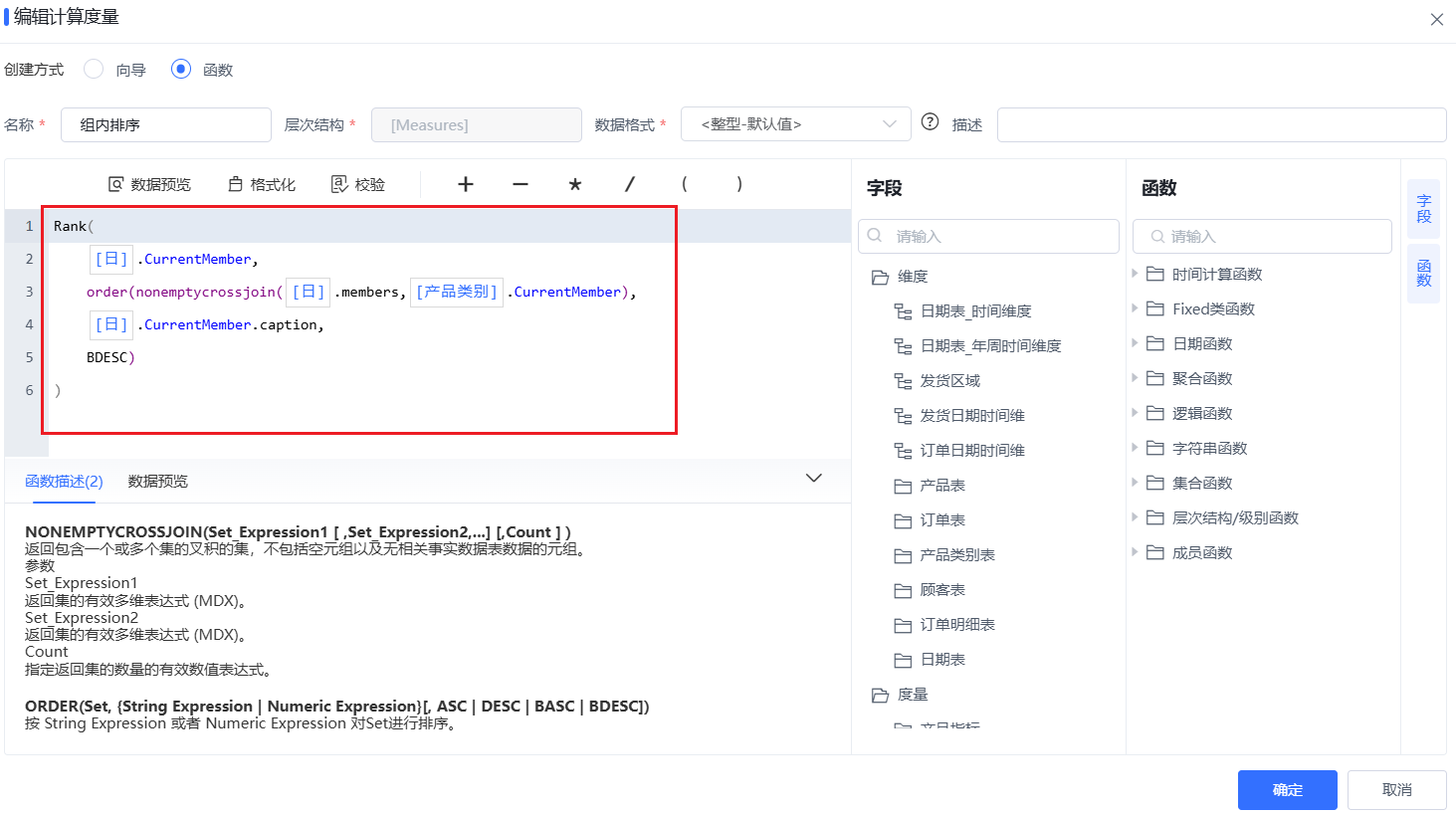The width and height of the screenshot is (1456, 815).
Task: Expand 逻辑函数 category arrow
Action: pos(1135,413)
